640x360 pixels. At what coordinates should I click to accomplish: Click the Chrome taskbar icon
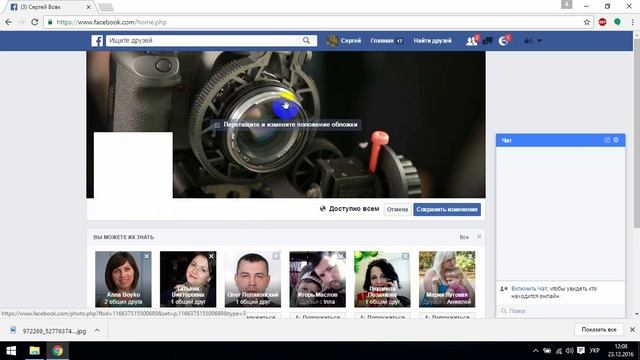(58, 351)
